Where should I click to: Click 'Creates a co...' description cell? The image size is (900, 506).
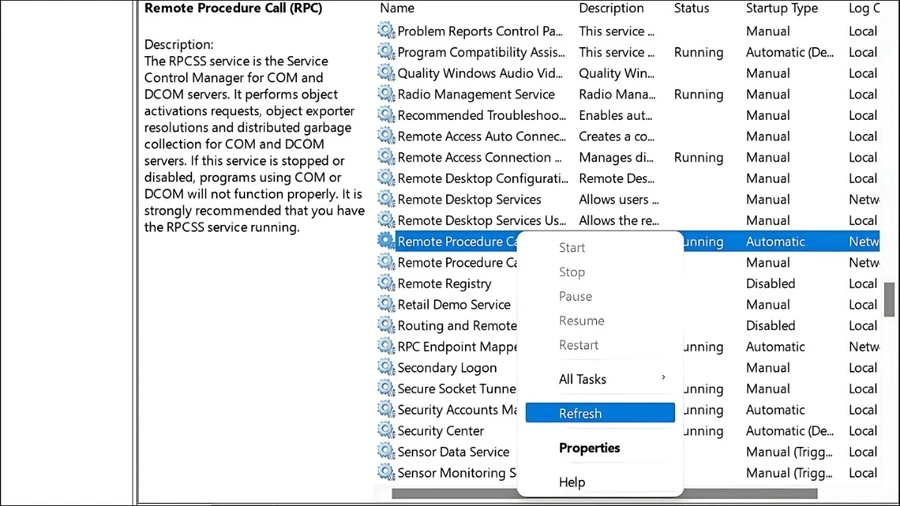pos(616,136)
